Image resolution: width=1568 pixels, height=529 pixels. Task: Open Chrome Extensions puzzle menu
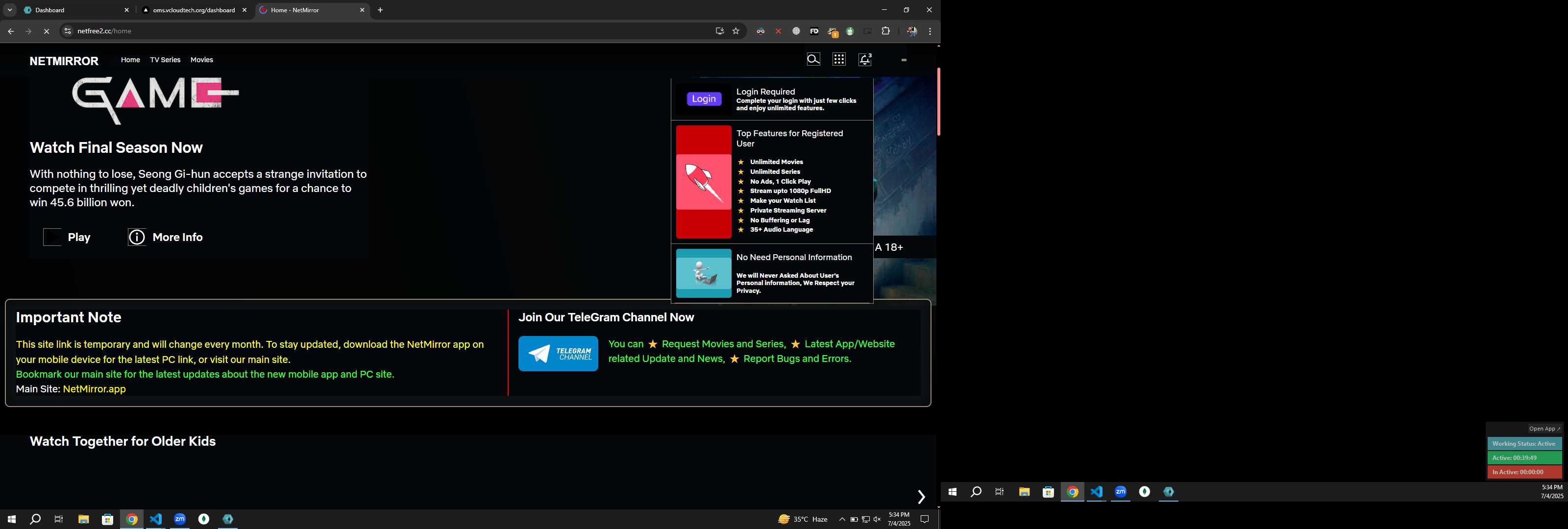coord(885,31)
